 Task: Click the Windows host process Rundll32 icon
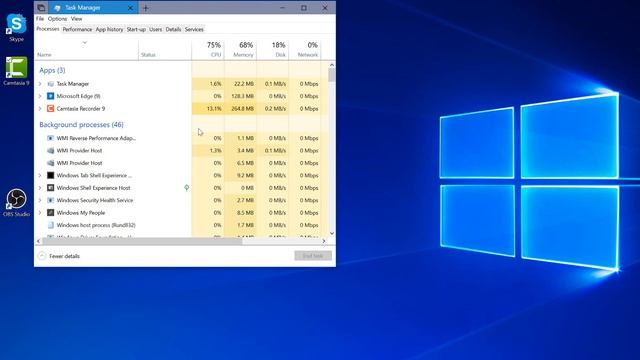click(x=51, y=225)
